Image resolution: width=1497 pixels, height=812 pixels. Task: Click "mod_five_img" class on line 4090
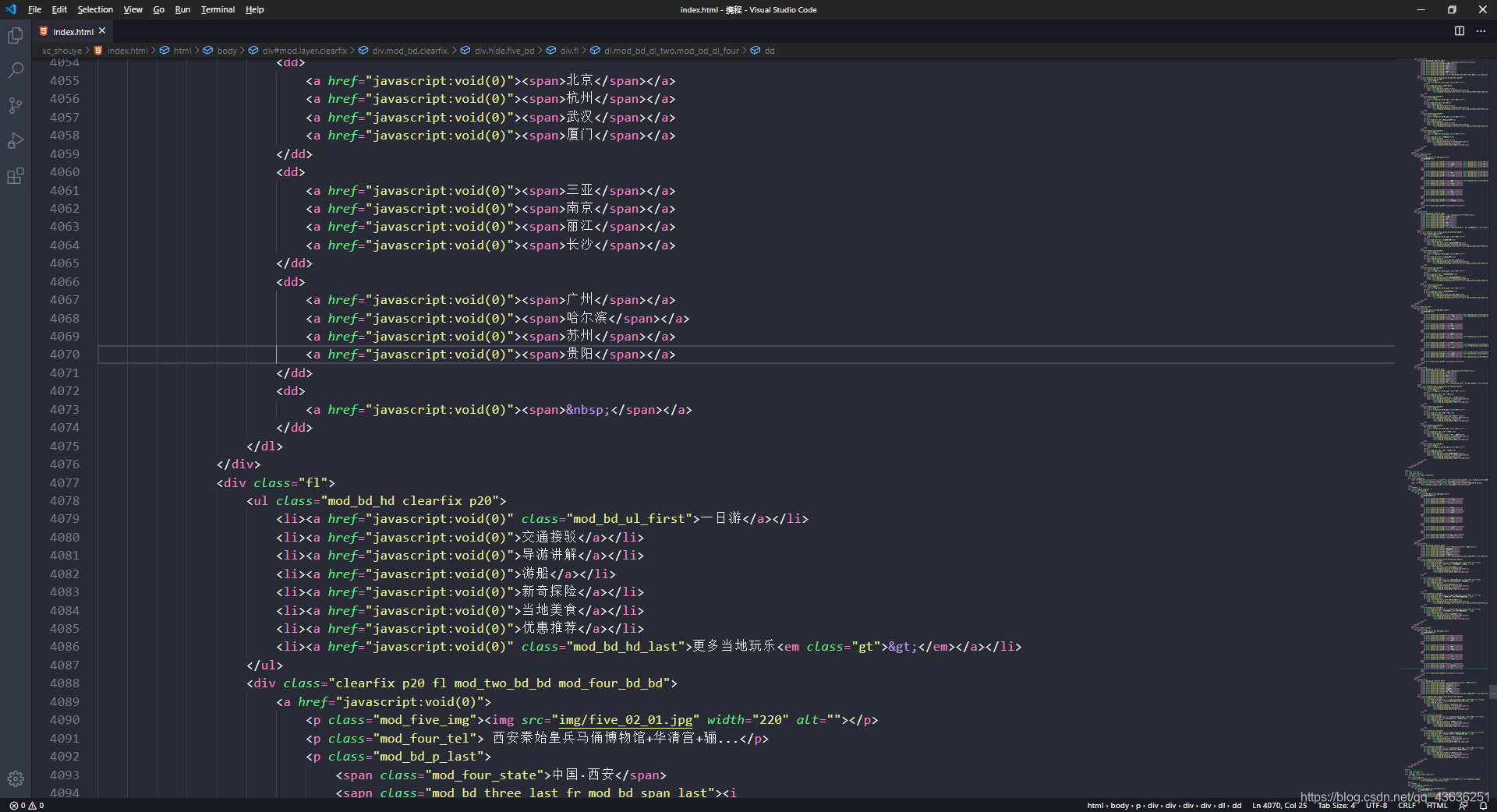(x=425, y=720)
